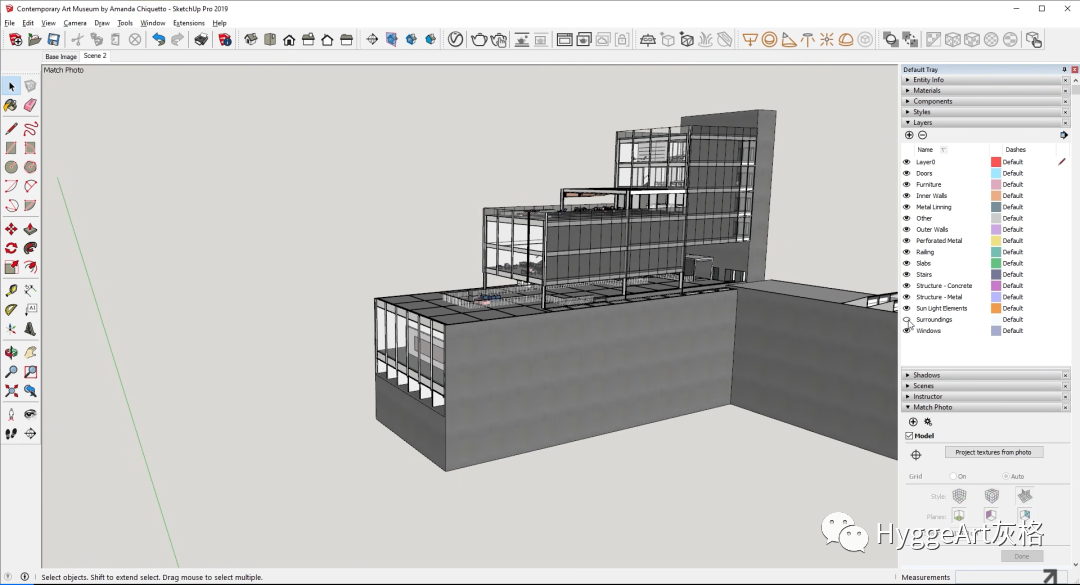Collapse the Layers panel
The width and height of the screenshot is (1080, 585).
pos(985,123)
